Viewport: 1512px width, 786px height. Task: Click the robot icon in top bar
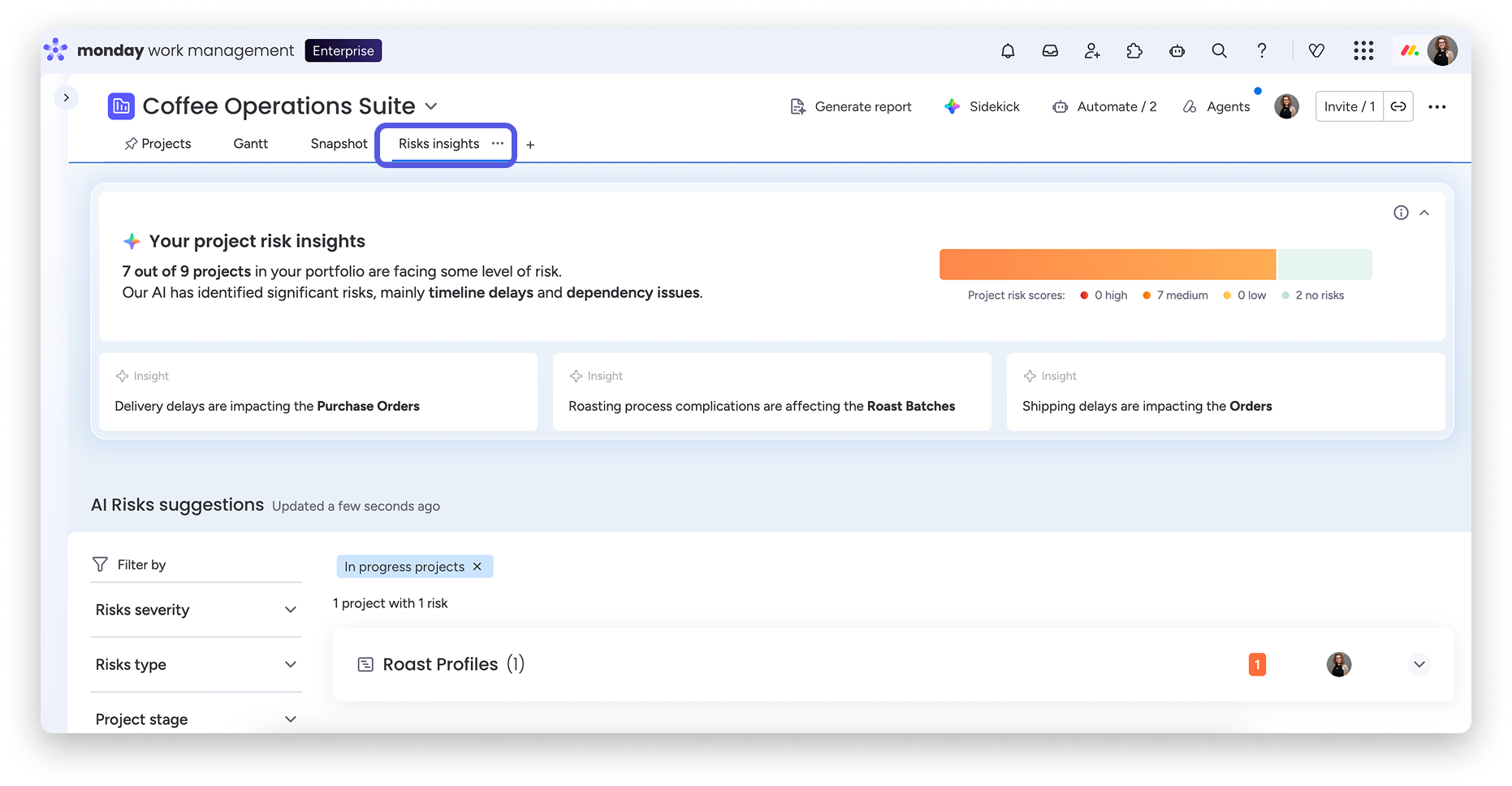tap(1177, 51)
